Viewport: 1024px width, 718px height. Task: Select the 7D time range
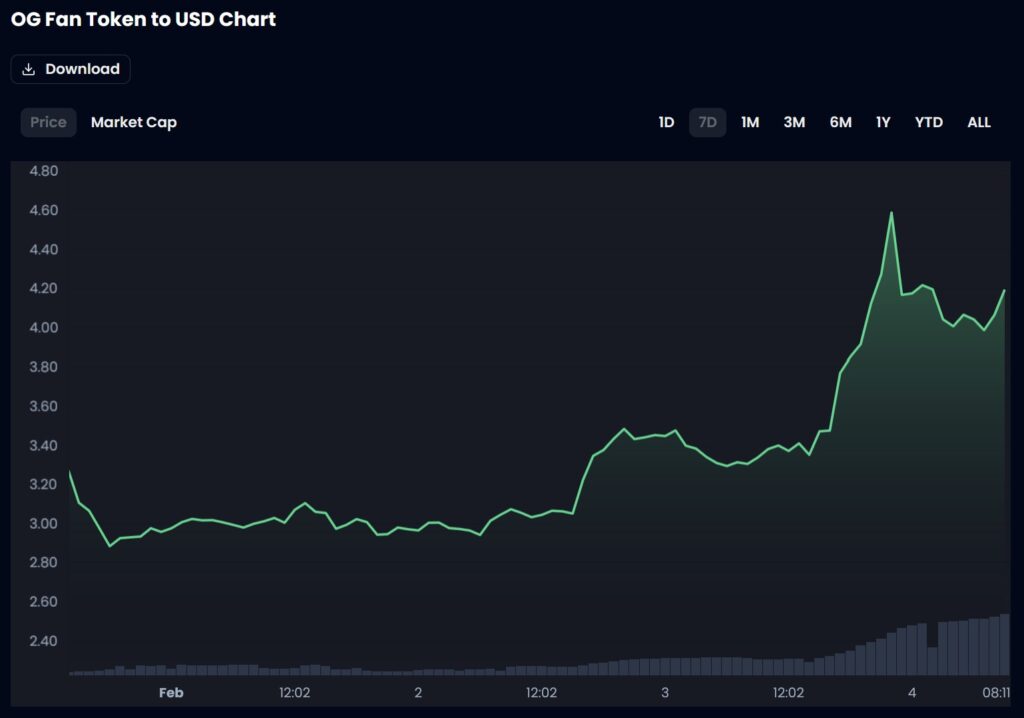click(707, 122)
